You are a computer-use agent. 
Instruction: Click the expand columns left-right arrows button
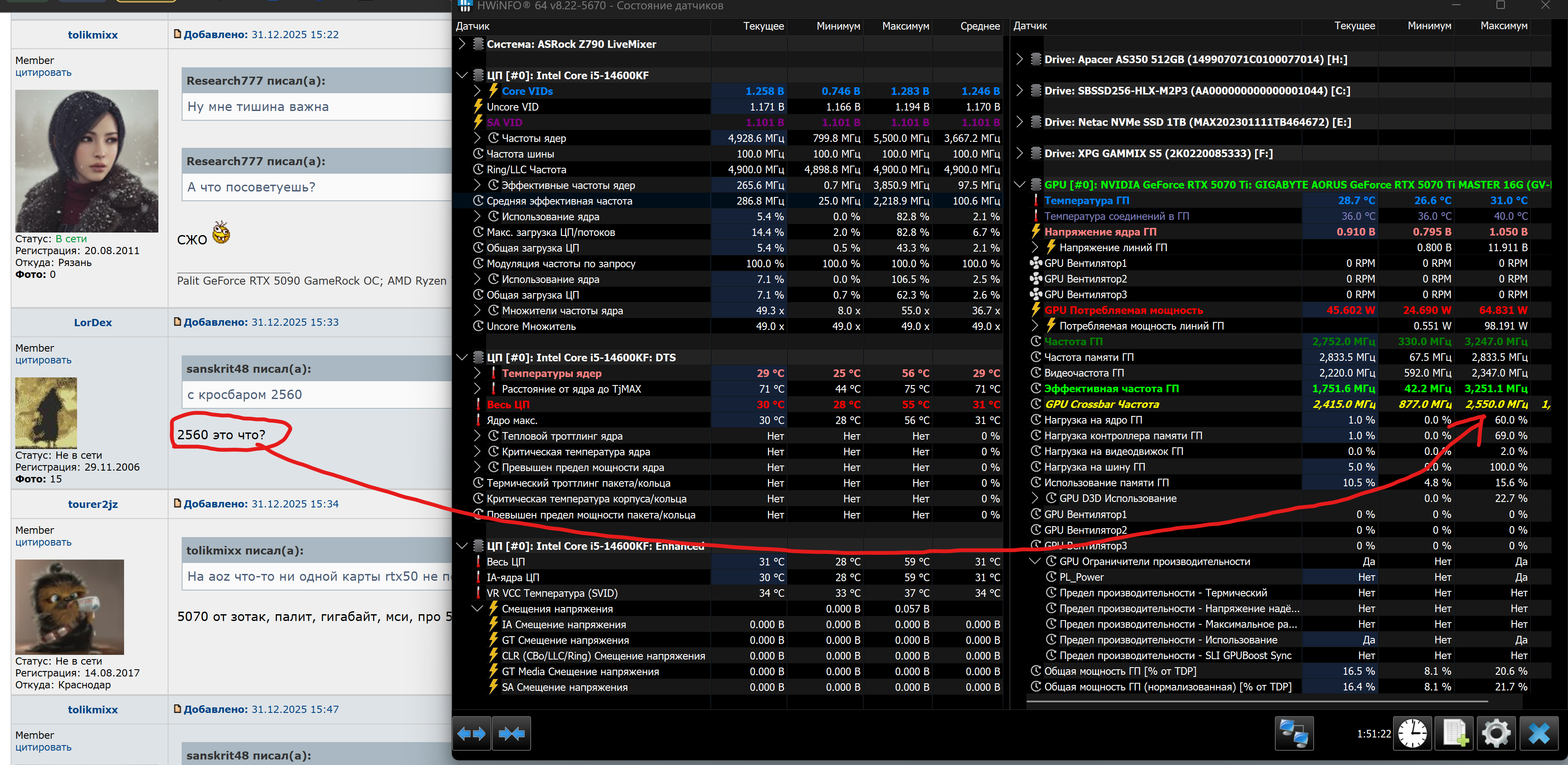(x=472, y=734)
